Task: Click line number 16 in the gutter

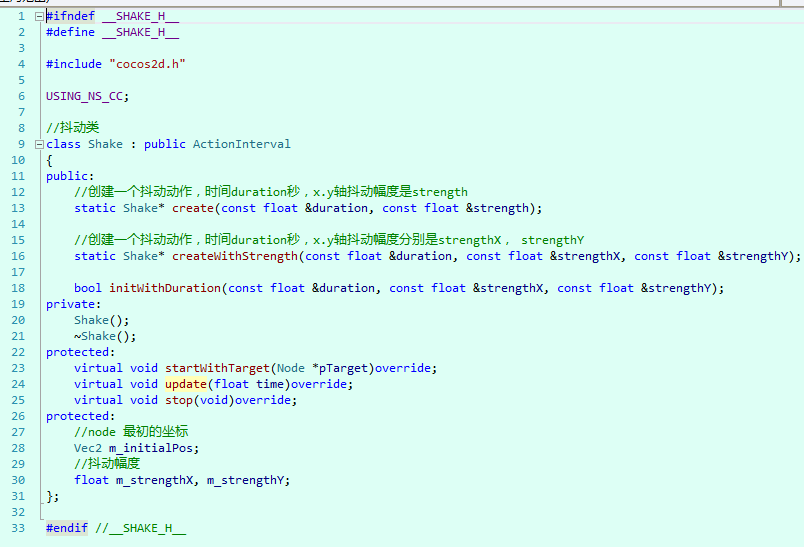Action: [x=18, y=256]
